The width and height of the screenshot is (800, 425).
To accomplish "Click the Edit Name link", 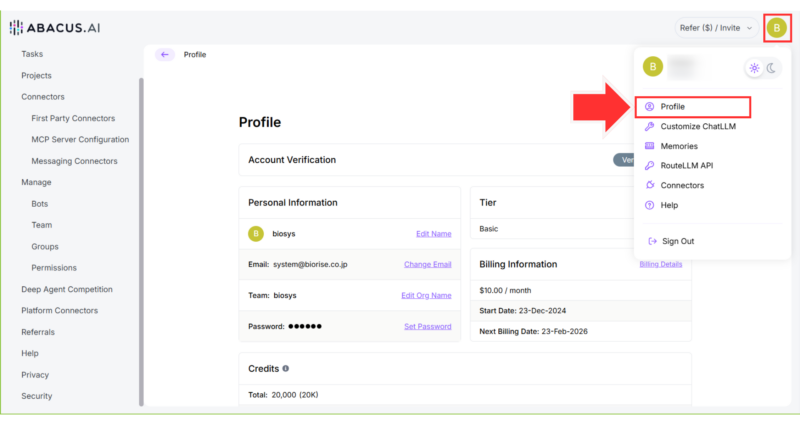I will pyautogui.click(x=433, y=234).
